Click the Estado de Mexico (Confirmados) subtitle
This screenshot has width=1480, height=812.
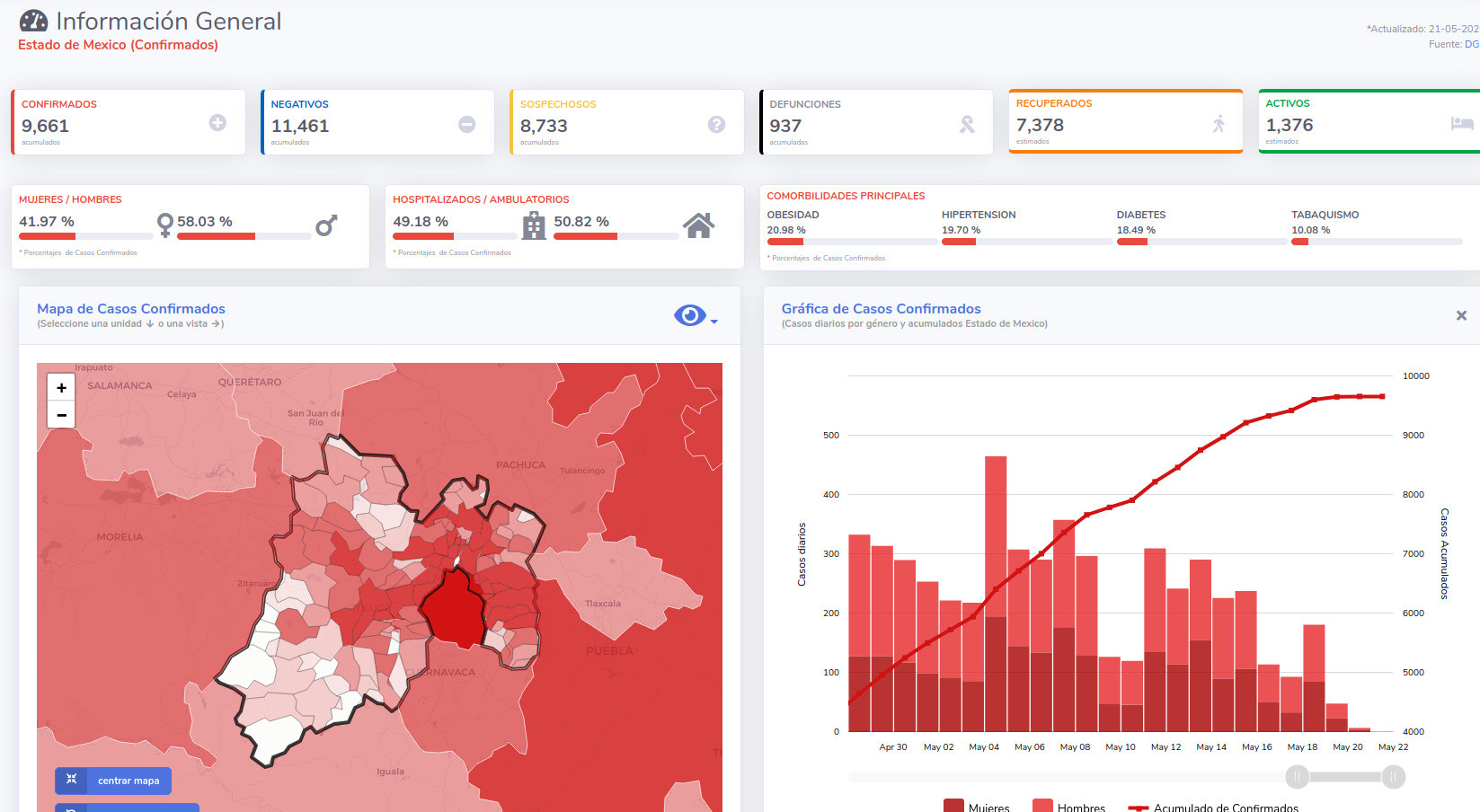(x=118, y=45)
